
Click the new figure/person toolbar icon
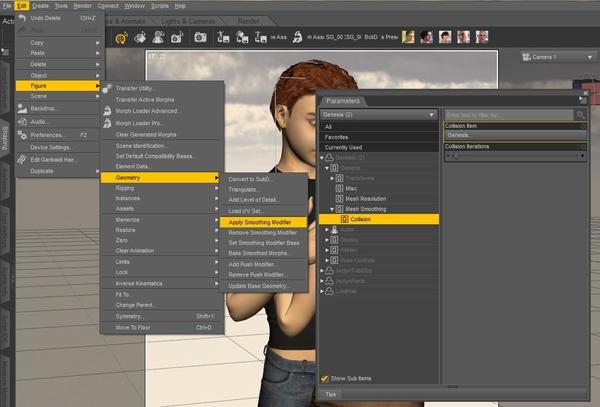158,37
